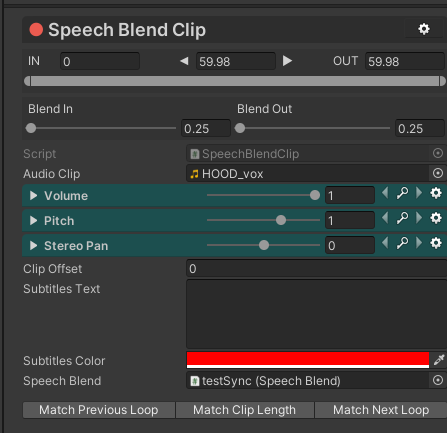
Task: Open the Volume gear settings
Action: 436,193
